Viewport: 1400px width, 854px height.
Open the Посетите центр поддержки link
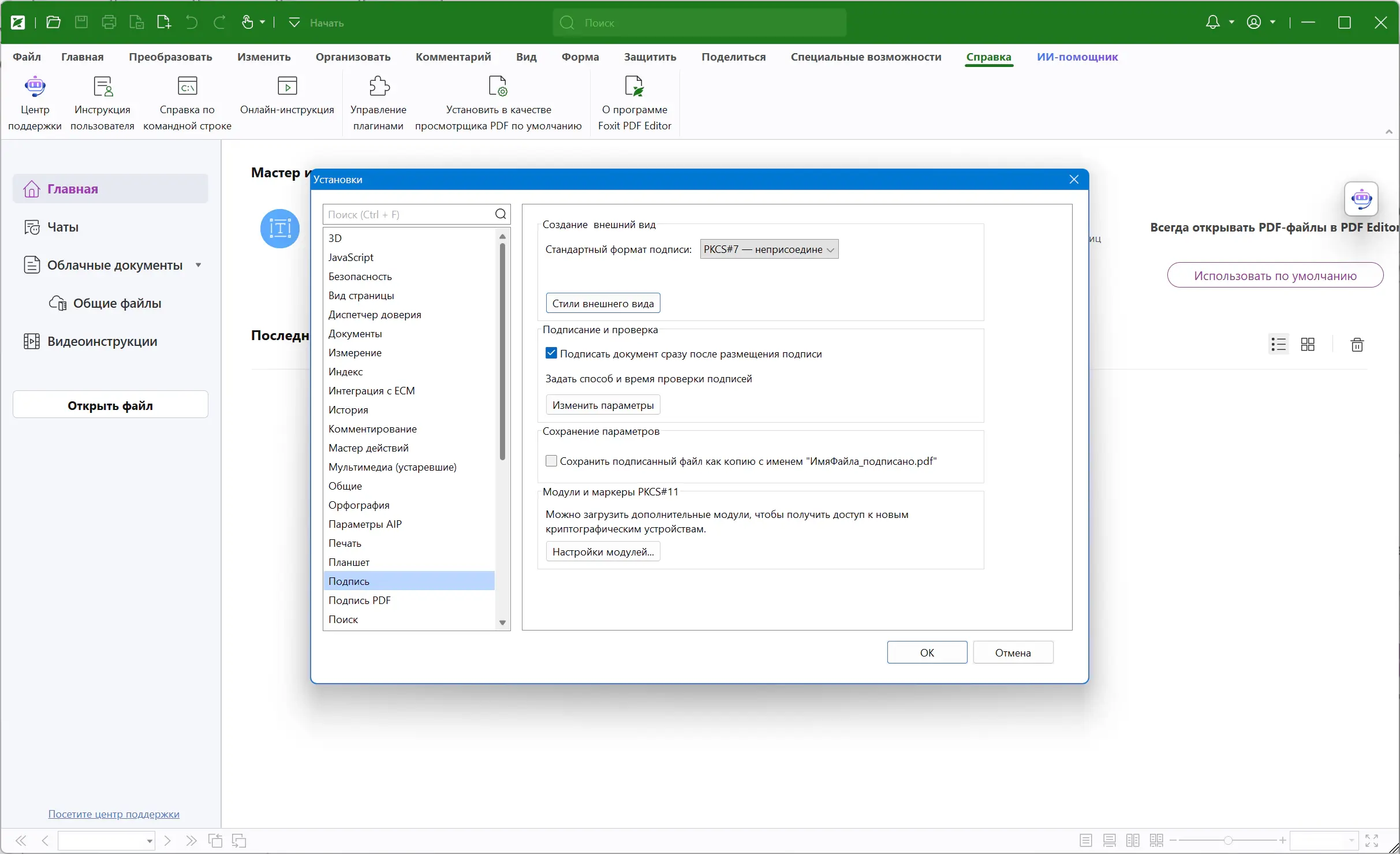click(114, 814)
